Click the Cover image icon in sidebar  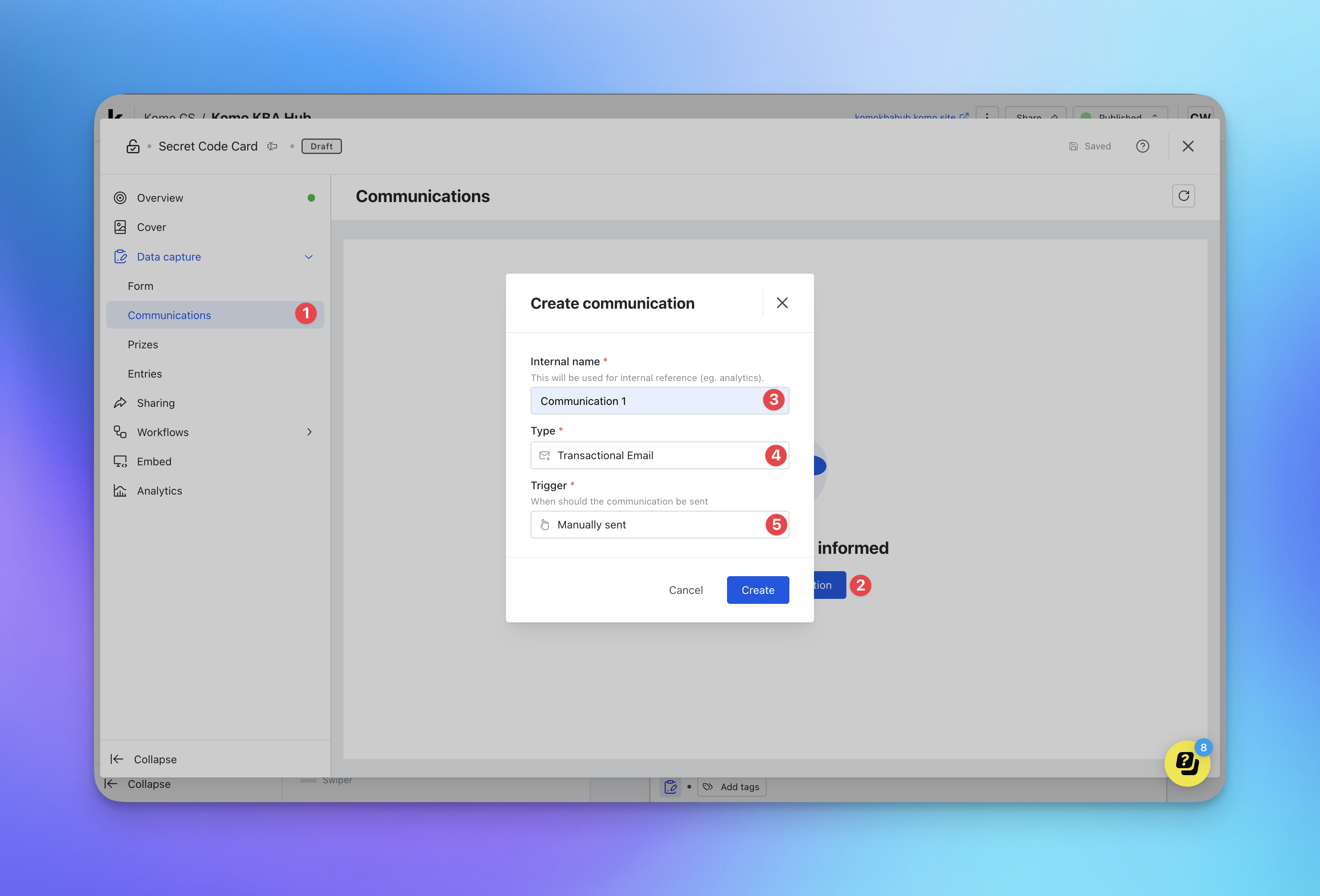[120, 227]
